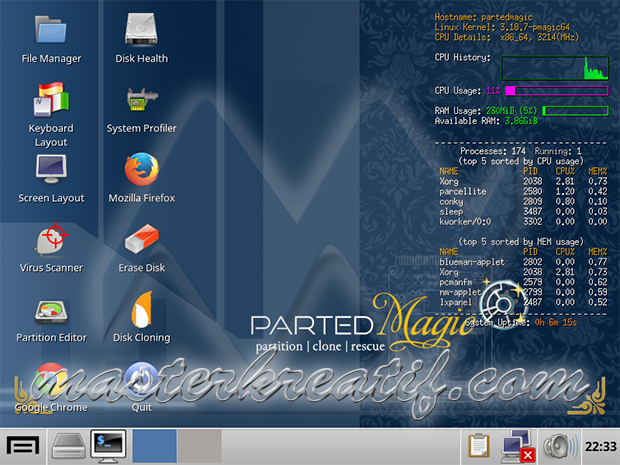This screenshot has height=465, width=620.
Task: Click the 22:33 taskbar clock
Action: [x=601, y=446]
